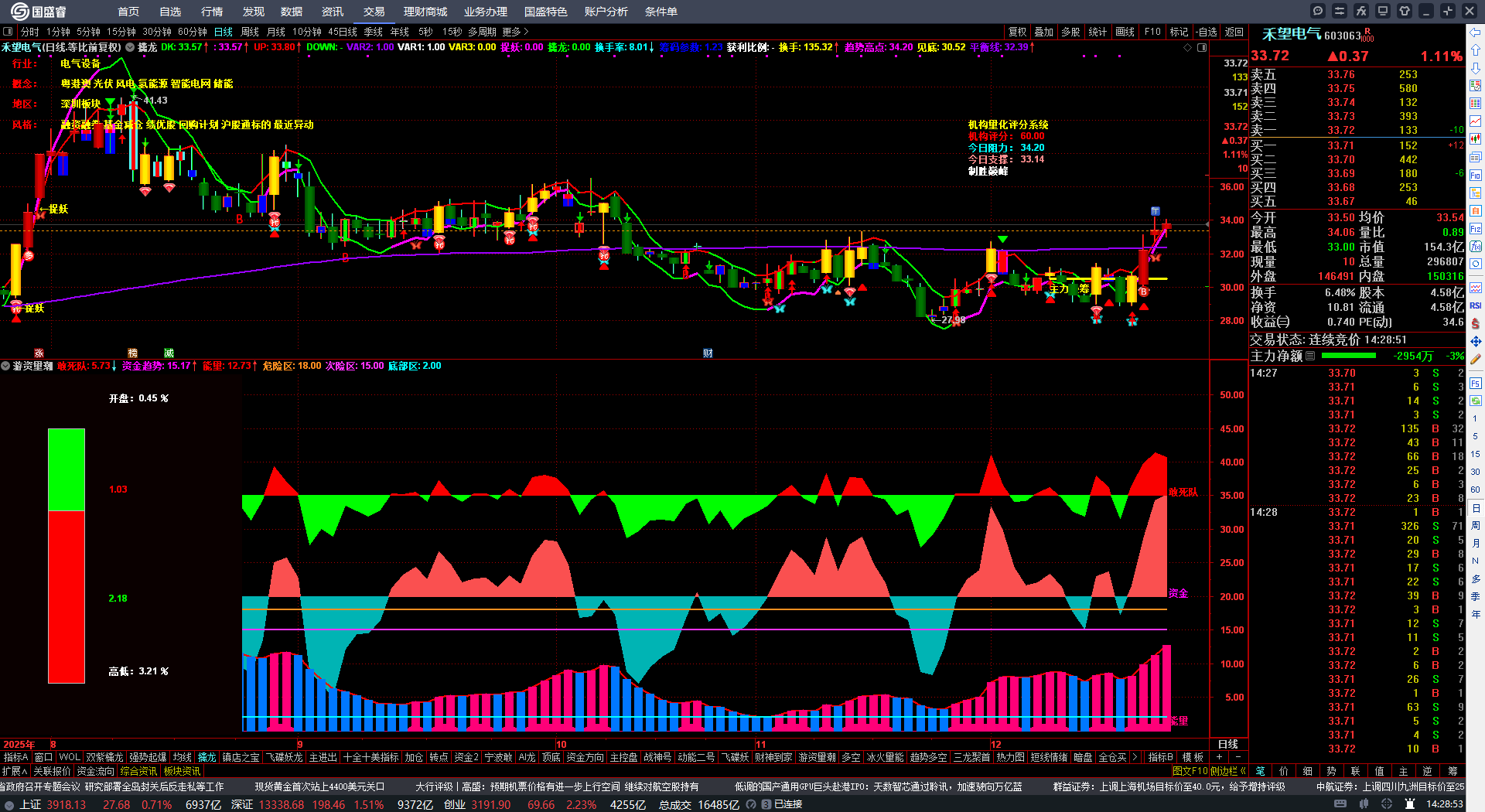This screenshot has height=812, width=1485.
Task: Switch to 30分钟 period tab
Action: [x=156, y=32]
